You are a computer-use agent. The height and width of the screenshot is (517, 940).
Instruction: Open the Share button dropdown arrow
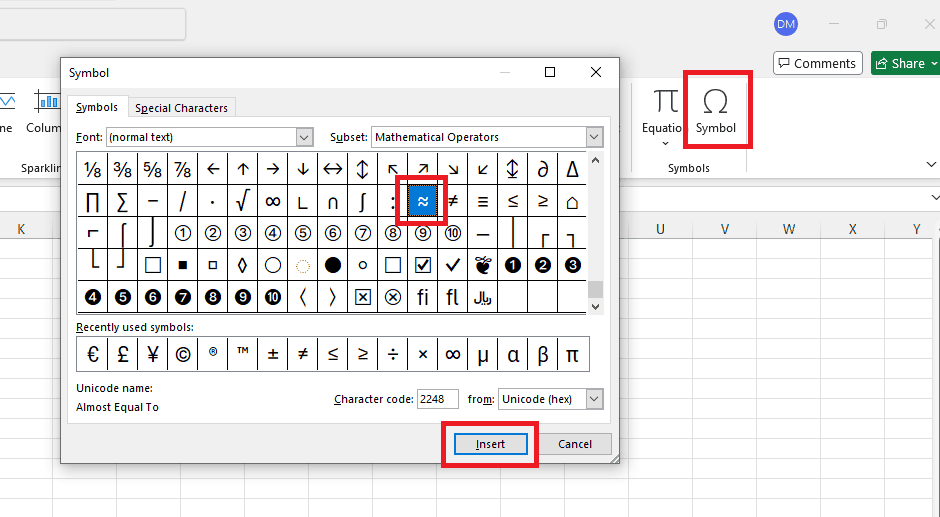click(x=935, y=64)
